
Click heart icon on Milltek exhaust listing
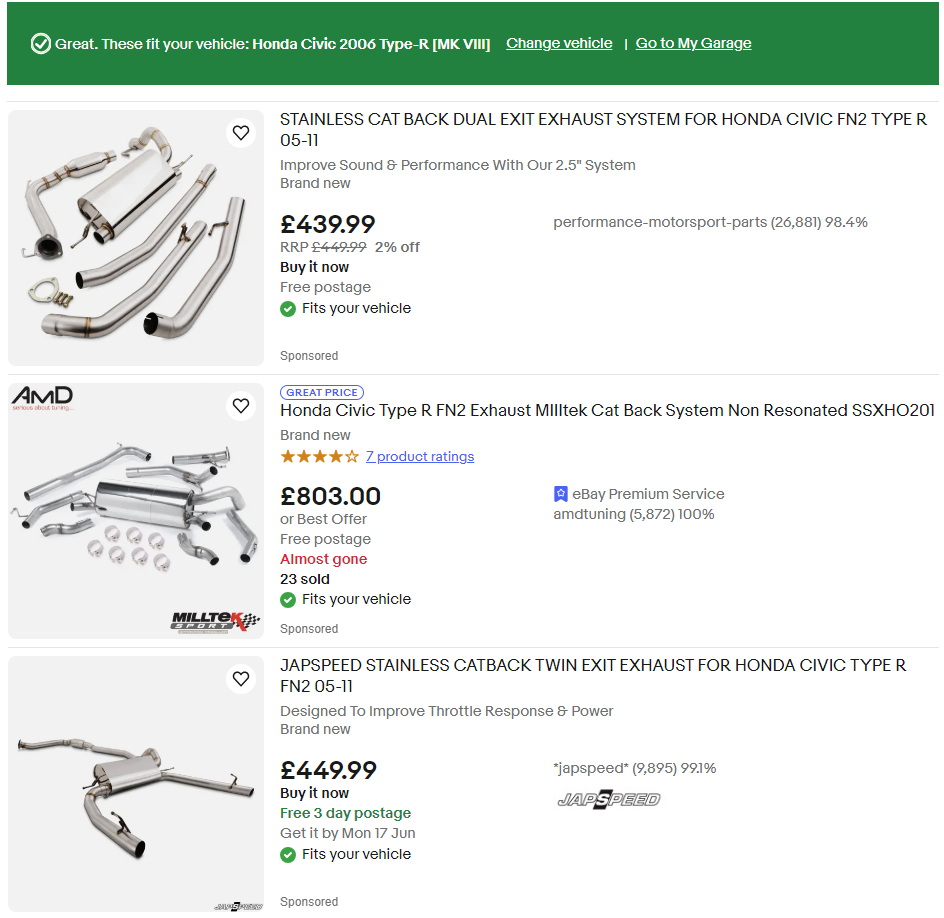[241, 405]
